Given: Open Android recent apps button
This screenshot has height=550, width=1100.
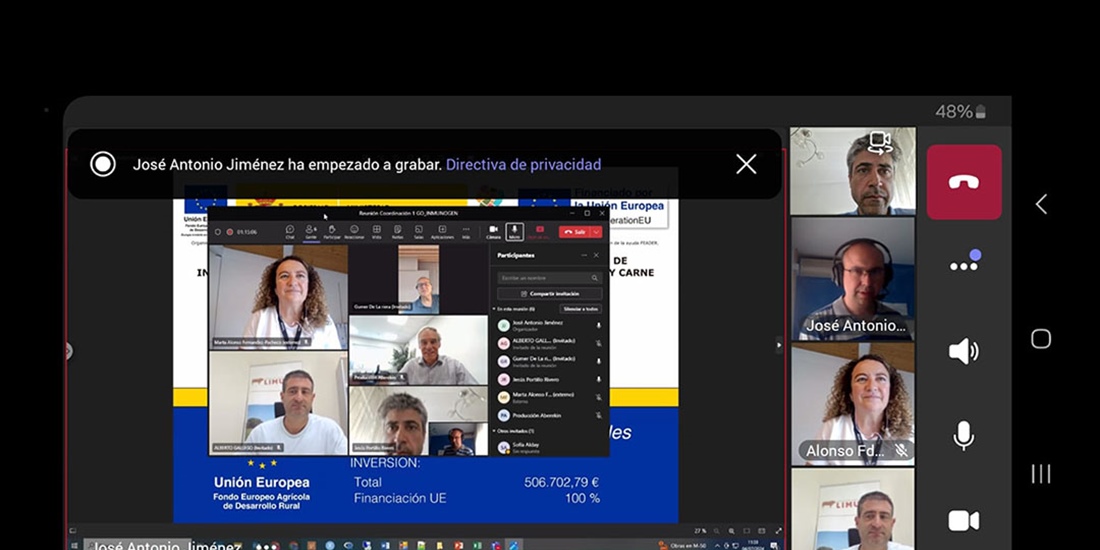Looking at the screenshot, I should click(1041, 474).
